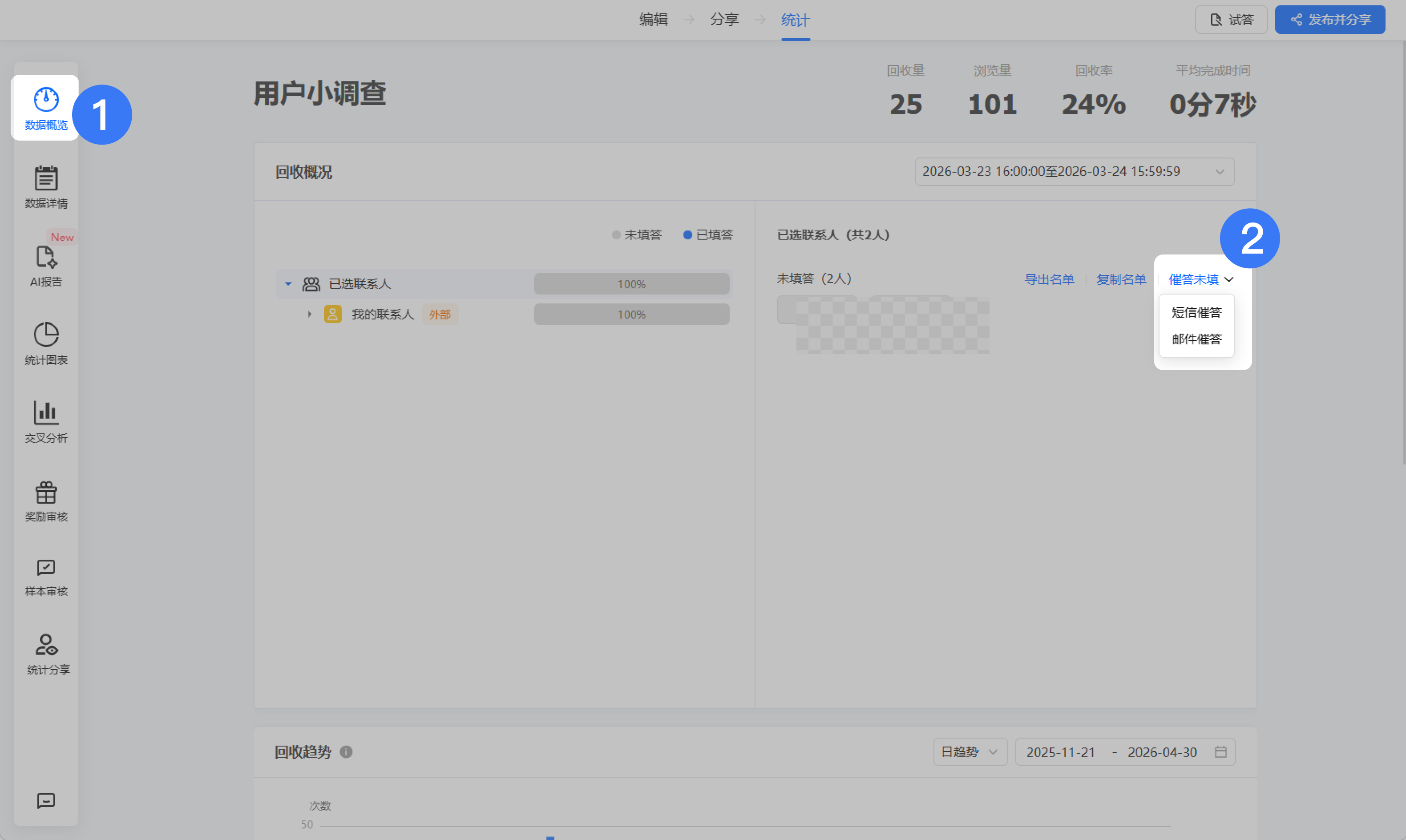
Task: Expand the 我的联系人 tree row
Action: pyautogui.click(x=309, y=314)
